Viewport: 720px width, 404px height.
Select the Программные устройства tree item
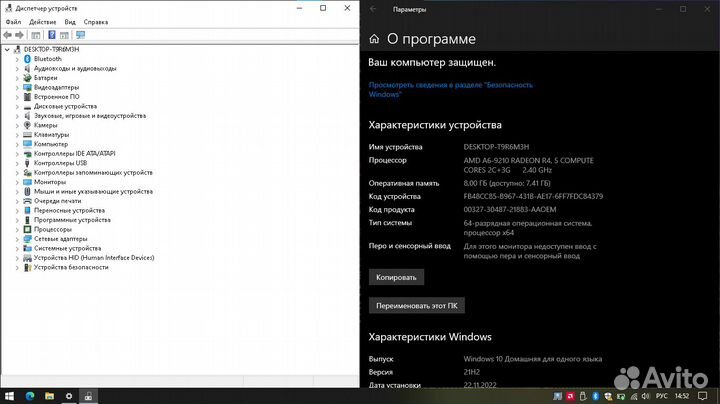click(72, 220)
